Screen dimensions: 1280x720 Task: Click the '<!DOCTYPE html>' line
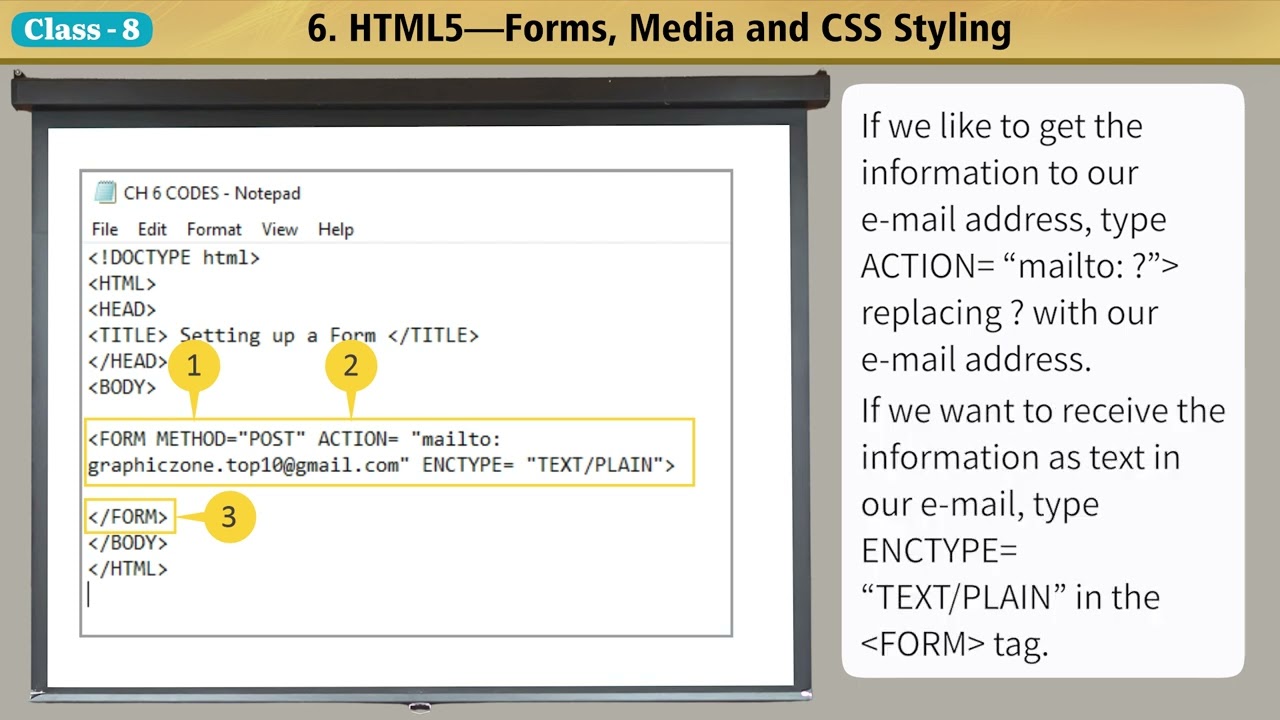174,258
